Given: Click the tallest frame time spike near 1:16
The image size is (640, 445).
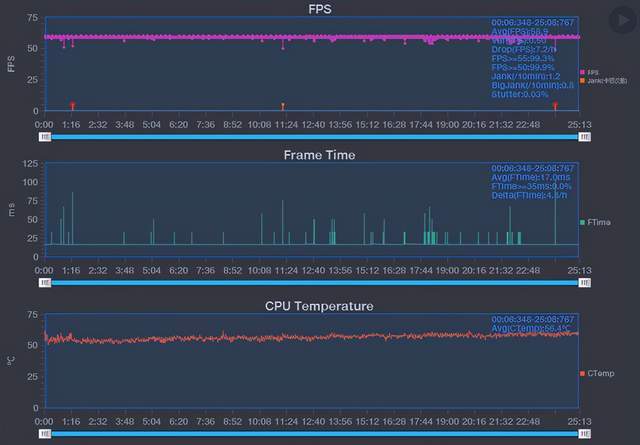Looking at the screenshot, I should (73, 218).
